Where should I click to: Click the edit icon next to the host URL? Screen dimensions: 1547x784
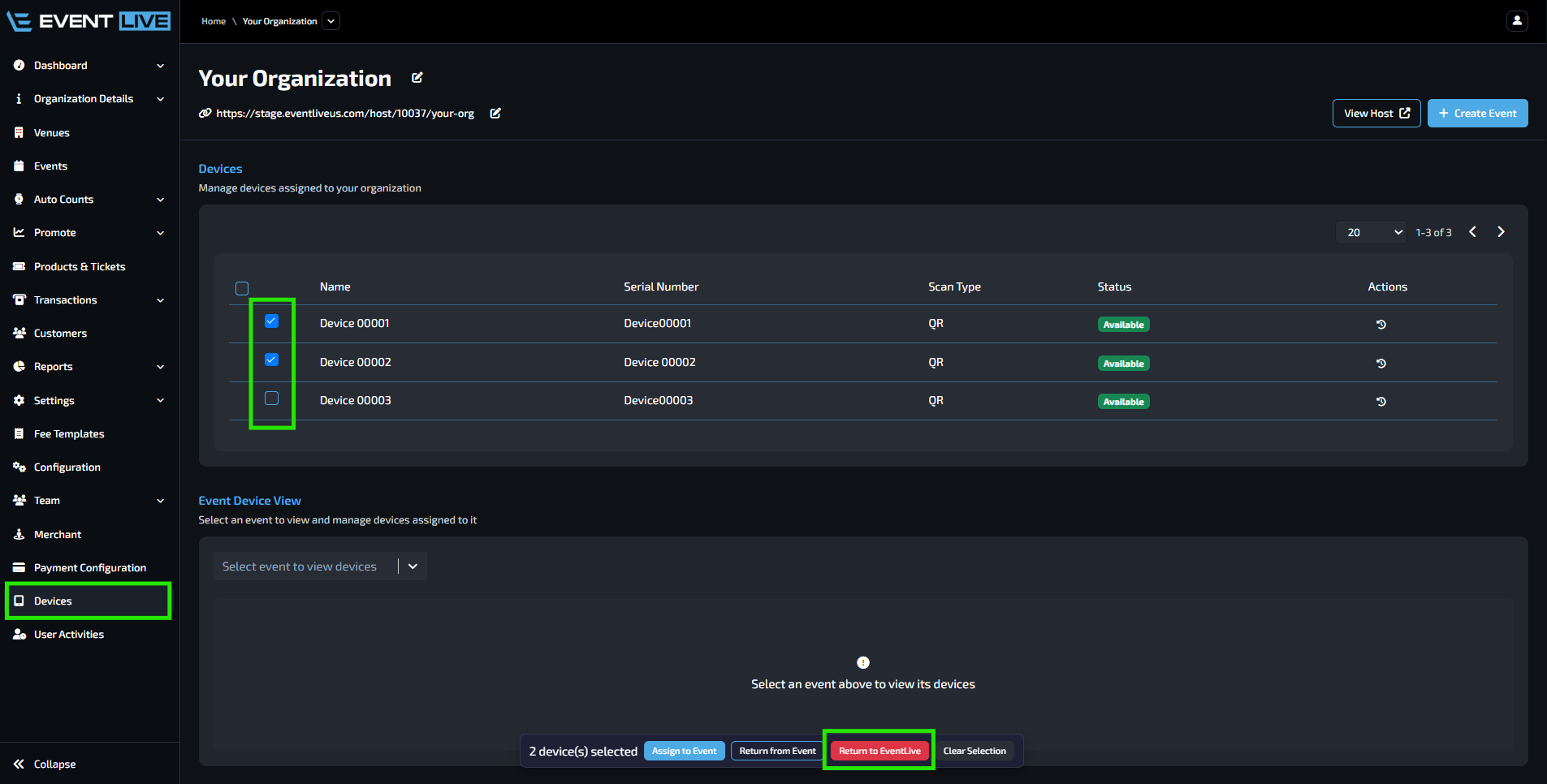tap(495, 114)
